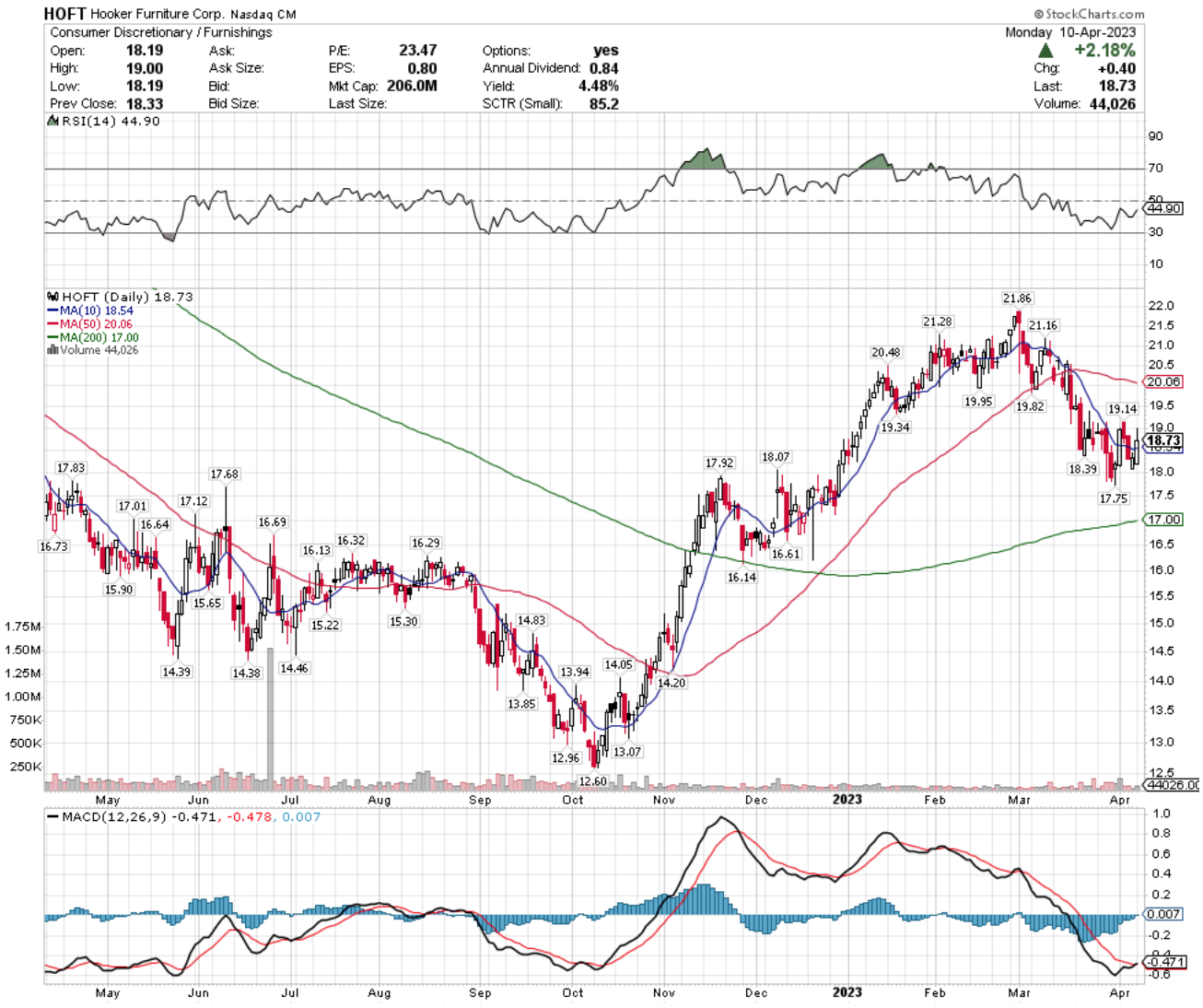The height and width of the screenshot is (1008, 1203).
Task: Click the Mkt Cap value 206.0M
Action: point(412,86)
